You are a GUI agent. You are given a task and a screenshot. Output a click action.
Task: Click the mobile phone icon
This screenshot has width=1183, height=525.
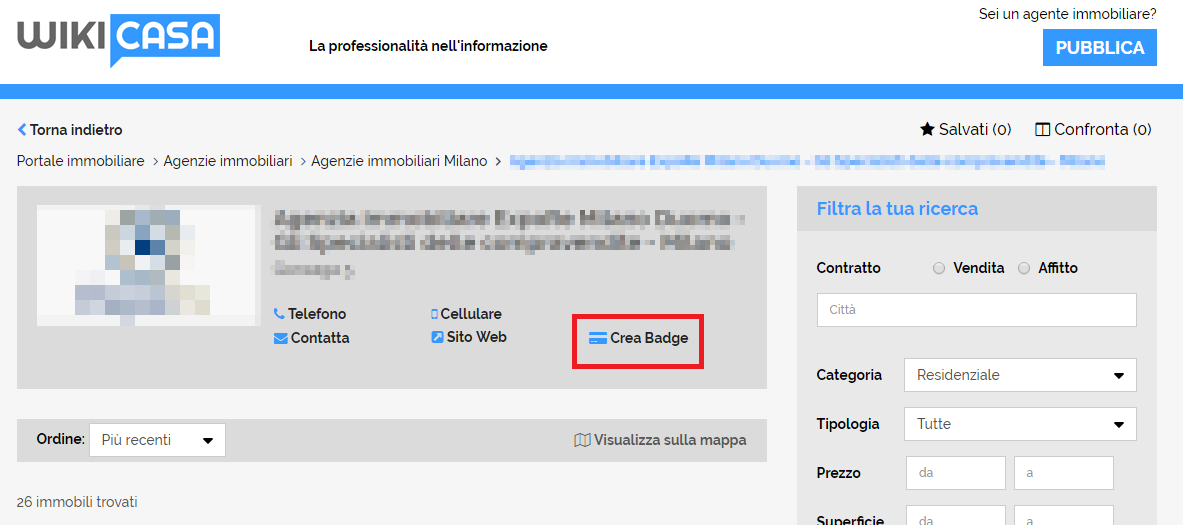(x=434, y=314)
